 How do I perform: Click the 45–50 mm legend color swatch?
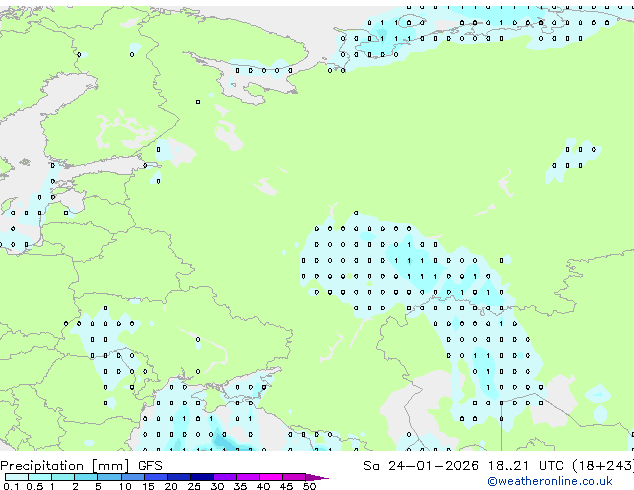tap(294, 477)
